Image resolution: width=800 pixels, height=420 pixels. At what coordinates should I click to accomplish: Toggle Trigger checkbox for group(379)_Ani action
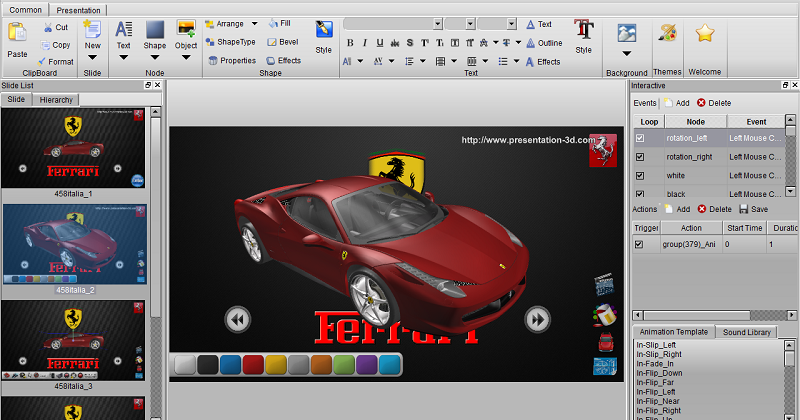639,244
